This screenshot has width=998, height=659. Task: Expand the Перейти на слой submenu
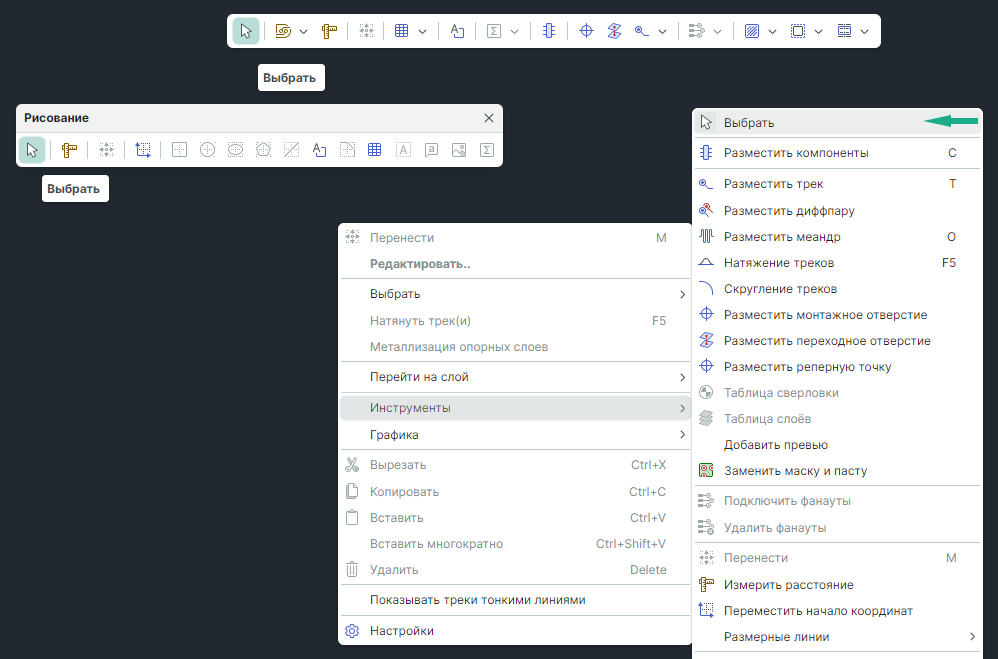[x=514, y=377]
